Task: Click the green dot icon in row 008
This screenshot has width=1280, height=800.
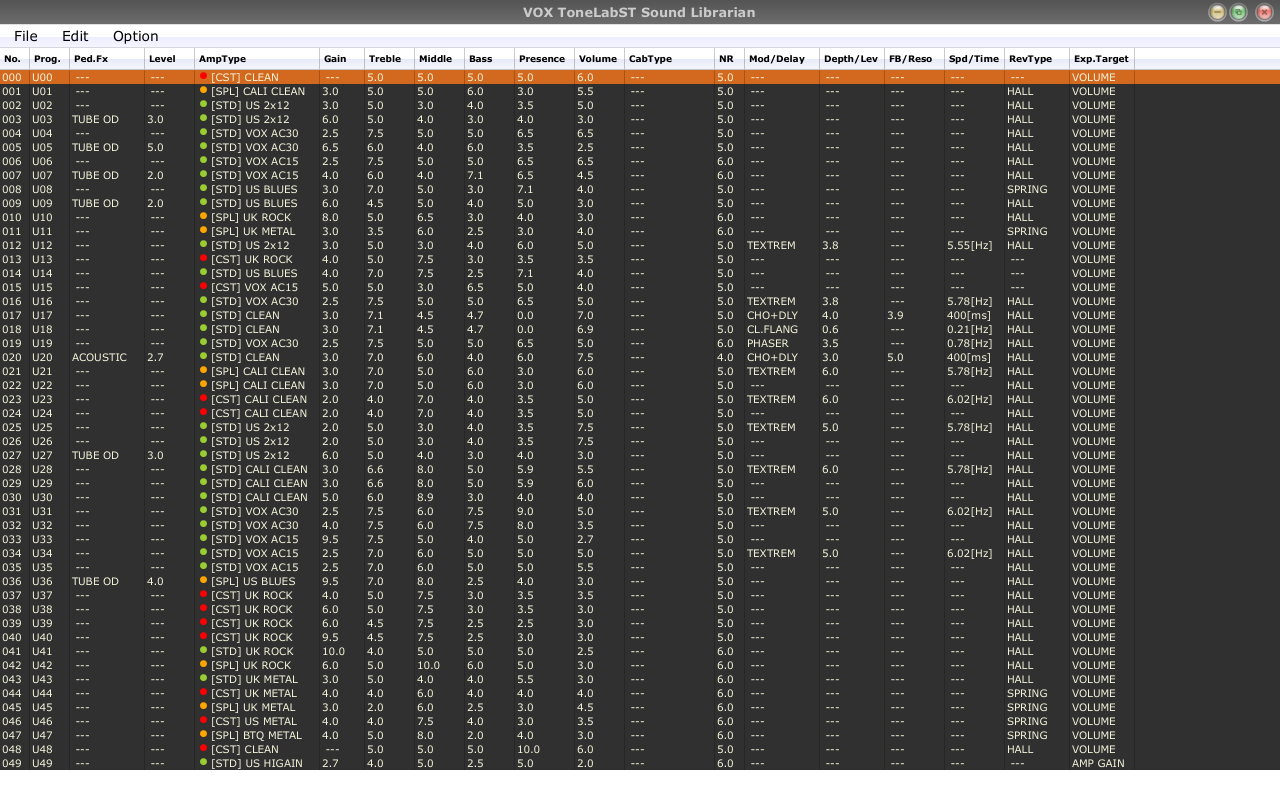Action: point(204,188)
